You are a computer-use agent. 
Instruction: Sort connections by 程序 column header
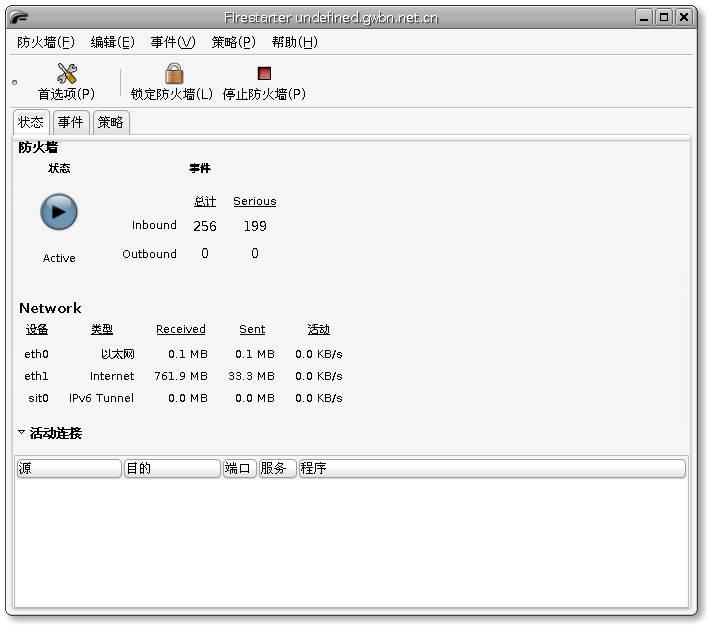click(491, 468)
